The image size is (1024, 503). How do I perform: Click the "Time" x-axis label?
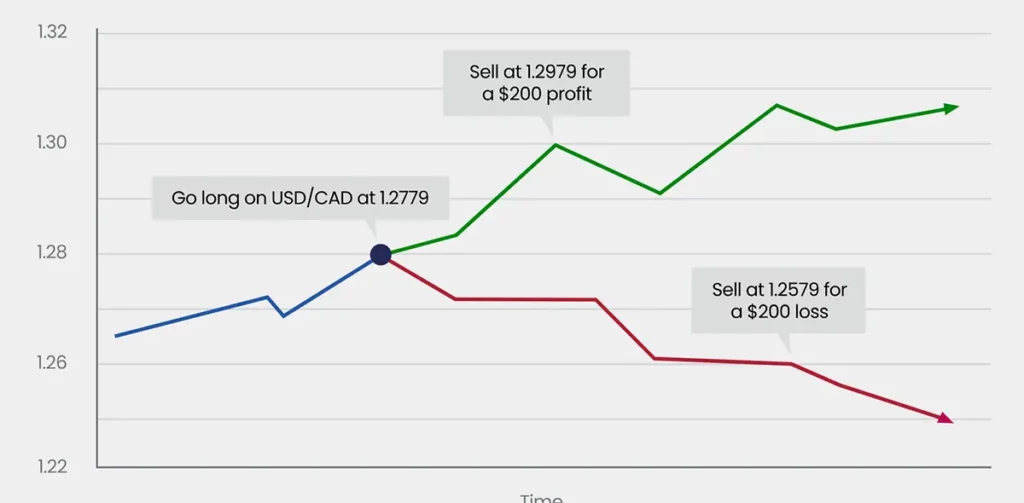point(541,497)
